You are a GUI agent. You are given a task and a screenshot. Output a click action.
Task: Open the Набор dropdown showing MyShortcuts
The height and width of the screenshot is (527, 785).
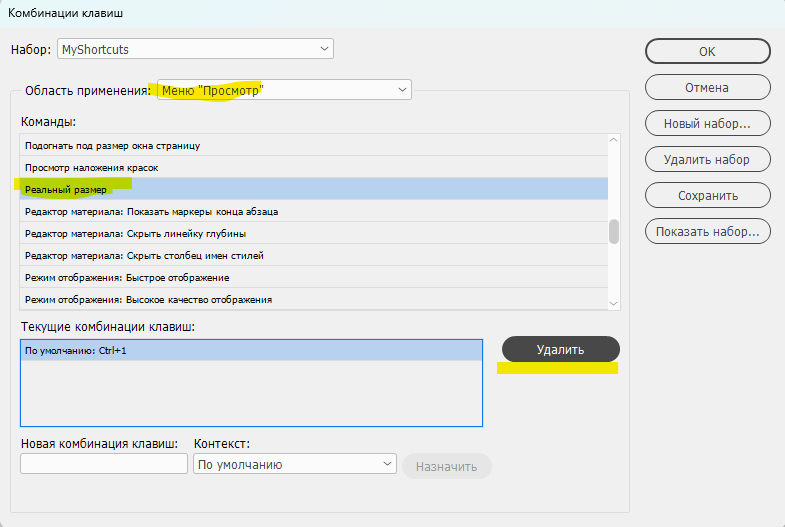195,49
